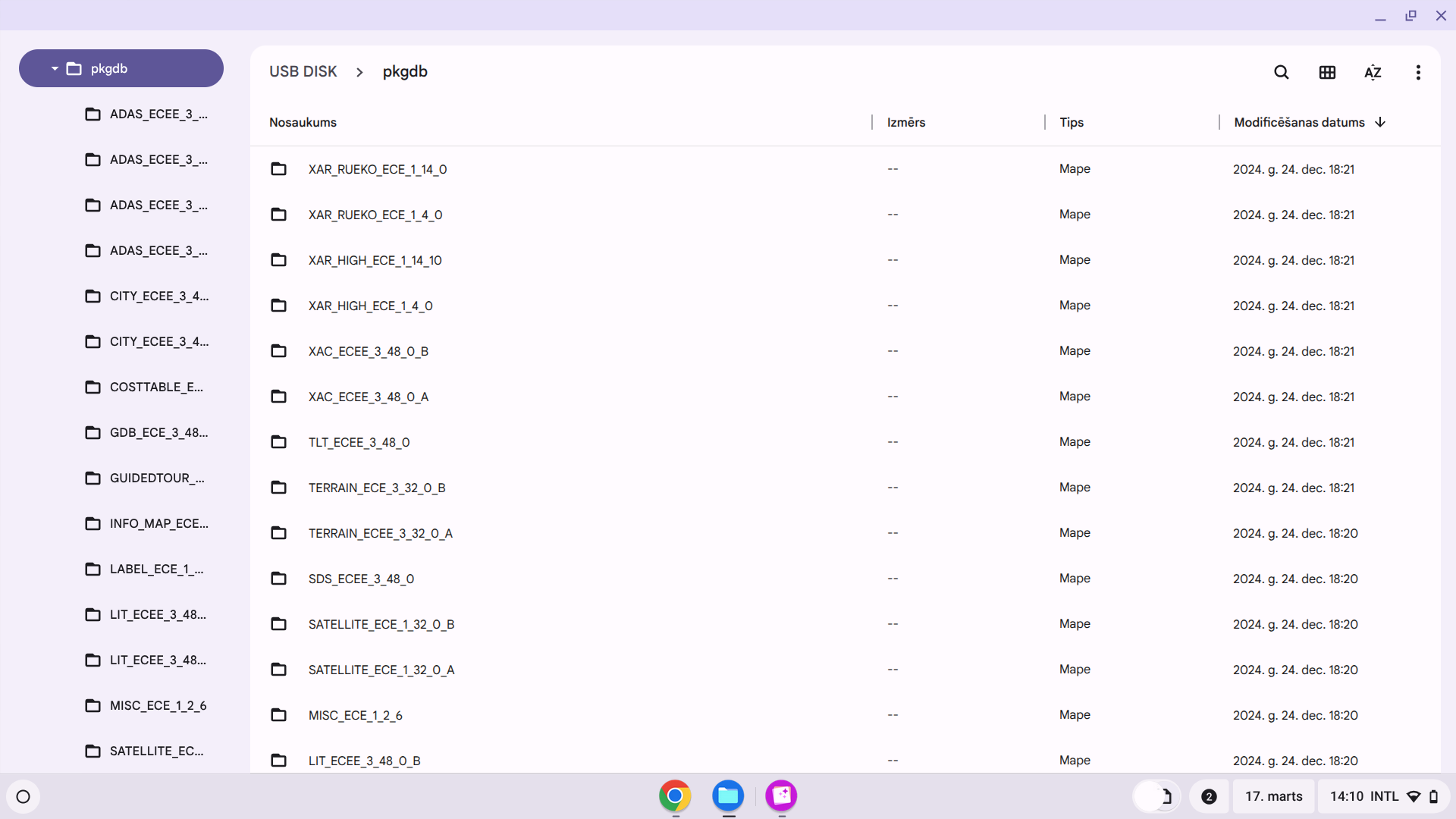This screenshot has width=1456, height=819.
Task: Switch to grid thumbnail view
Action: [x=1327, y=72]
